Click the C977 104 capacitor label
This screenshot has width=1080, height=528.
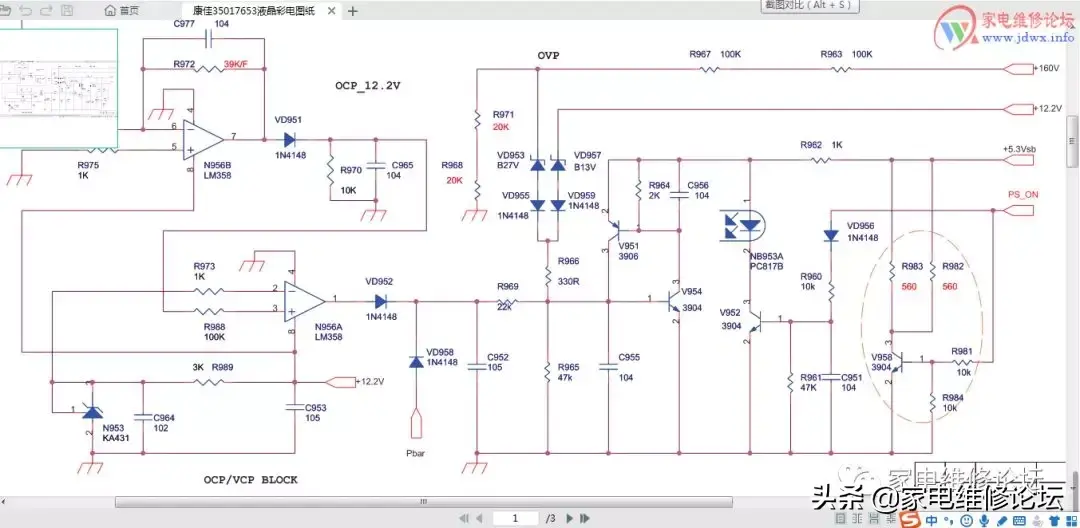tap(201, 23)
